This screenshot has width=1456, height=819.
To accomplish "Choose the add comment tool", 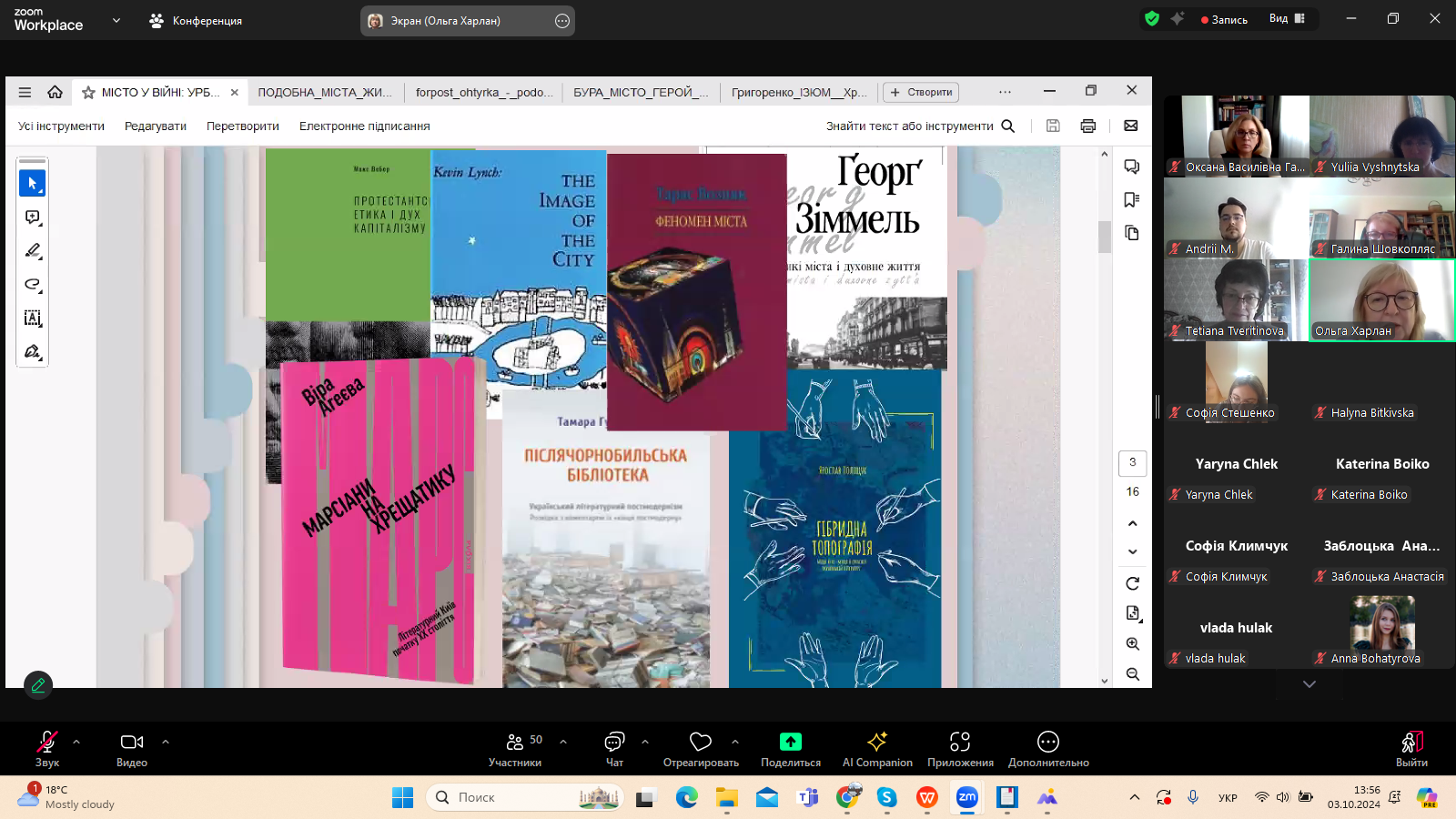I will pyautogui.click(x=32, y=217).
